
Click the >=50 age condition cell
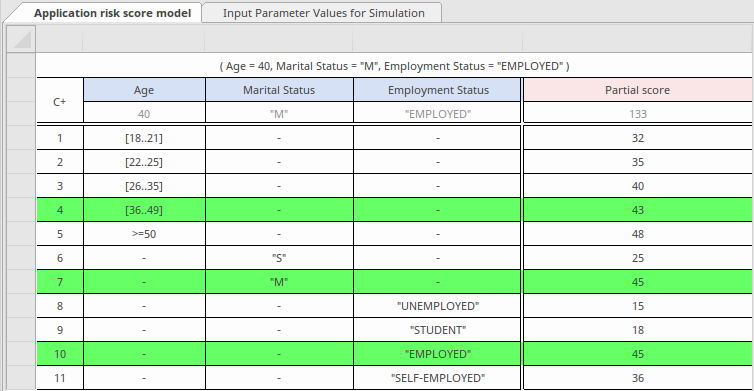click(x=144, y=234)
